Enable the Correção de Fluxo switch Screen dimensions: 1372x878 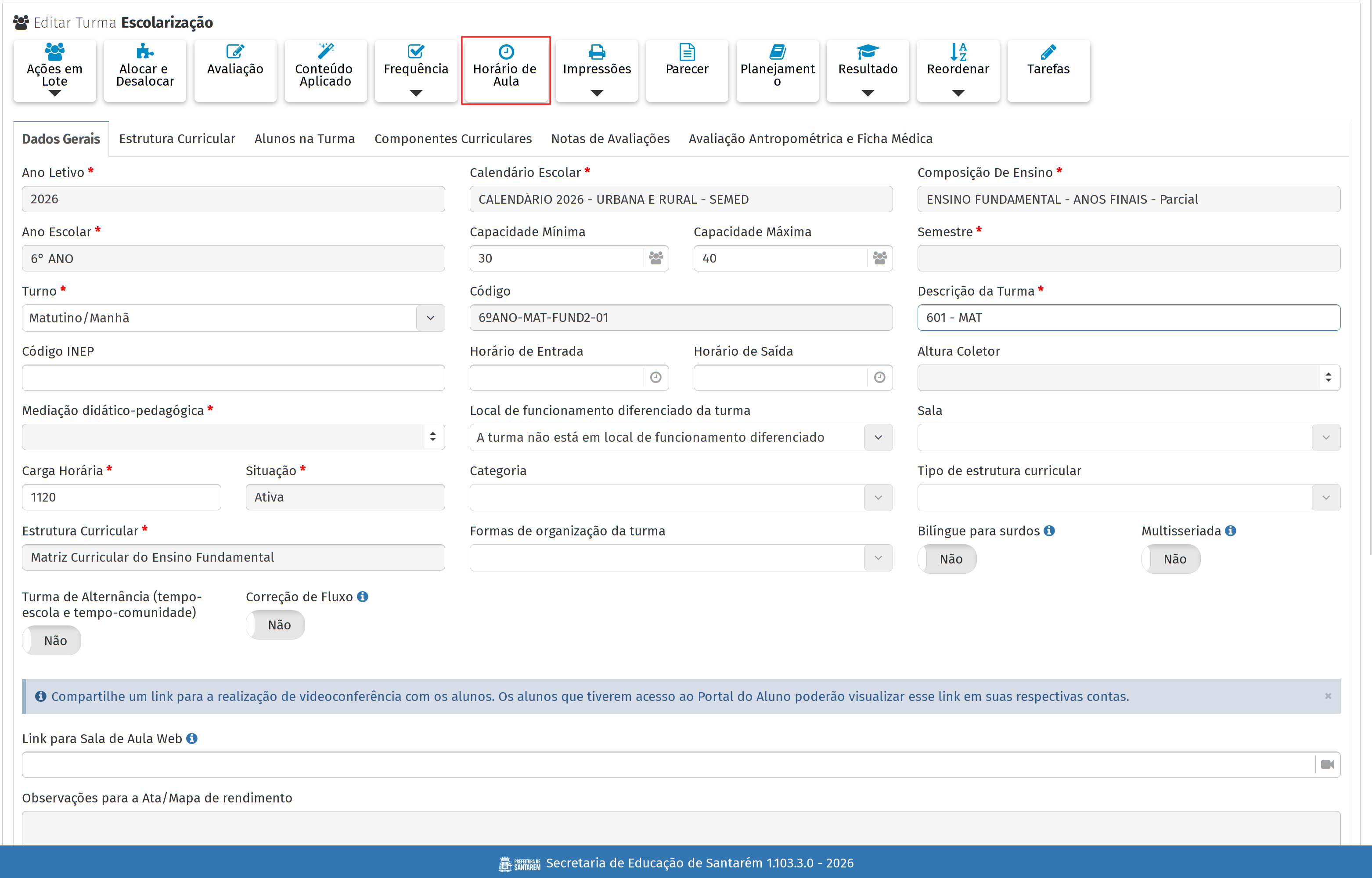pyautogui.click(x=276, y=625)
